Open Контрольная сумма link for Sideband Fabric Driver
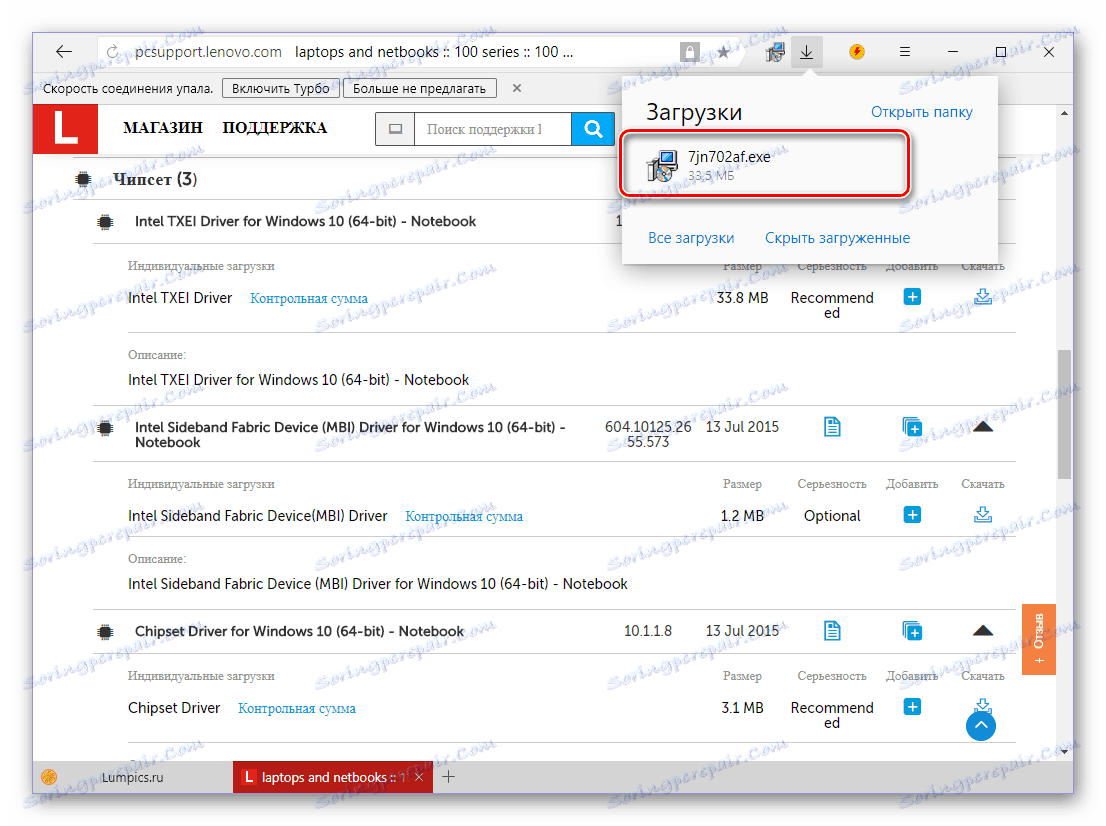Image resolution: width=1106 pixels, height=826 pixels. (464, 516)
